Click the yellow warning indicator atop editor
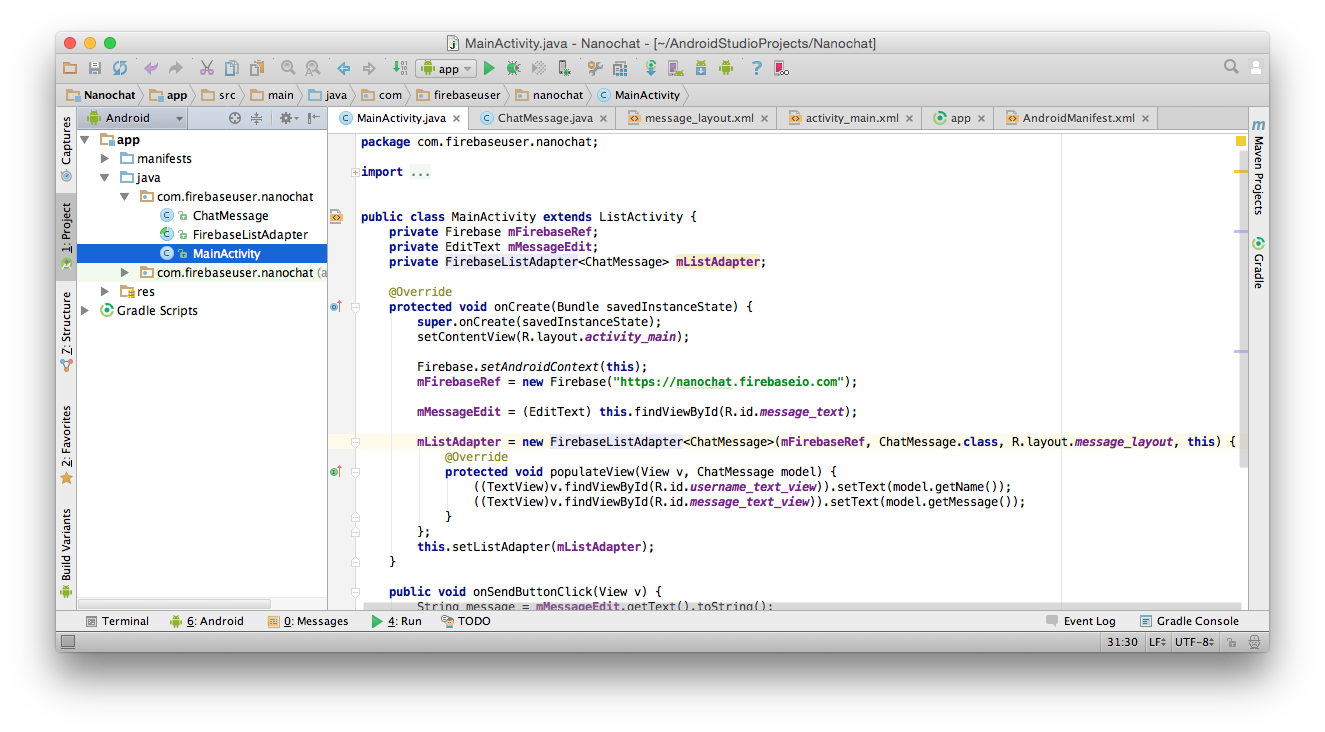The height and width of the screenshot is (732, 1325). click(1241, 142)
